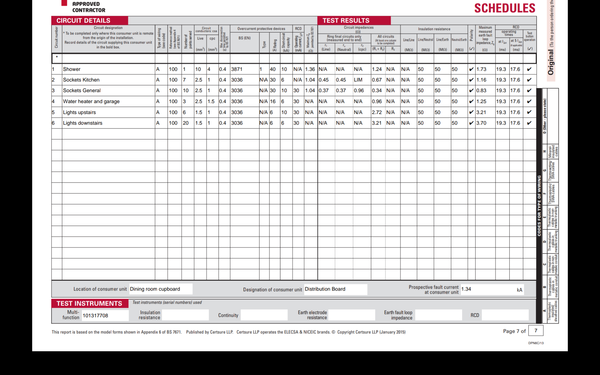The width and height of the screenshot is (600, 375).
Task: Click the BS EN value '3871'
Action: [x=237, y=69]
